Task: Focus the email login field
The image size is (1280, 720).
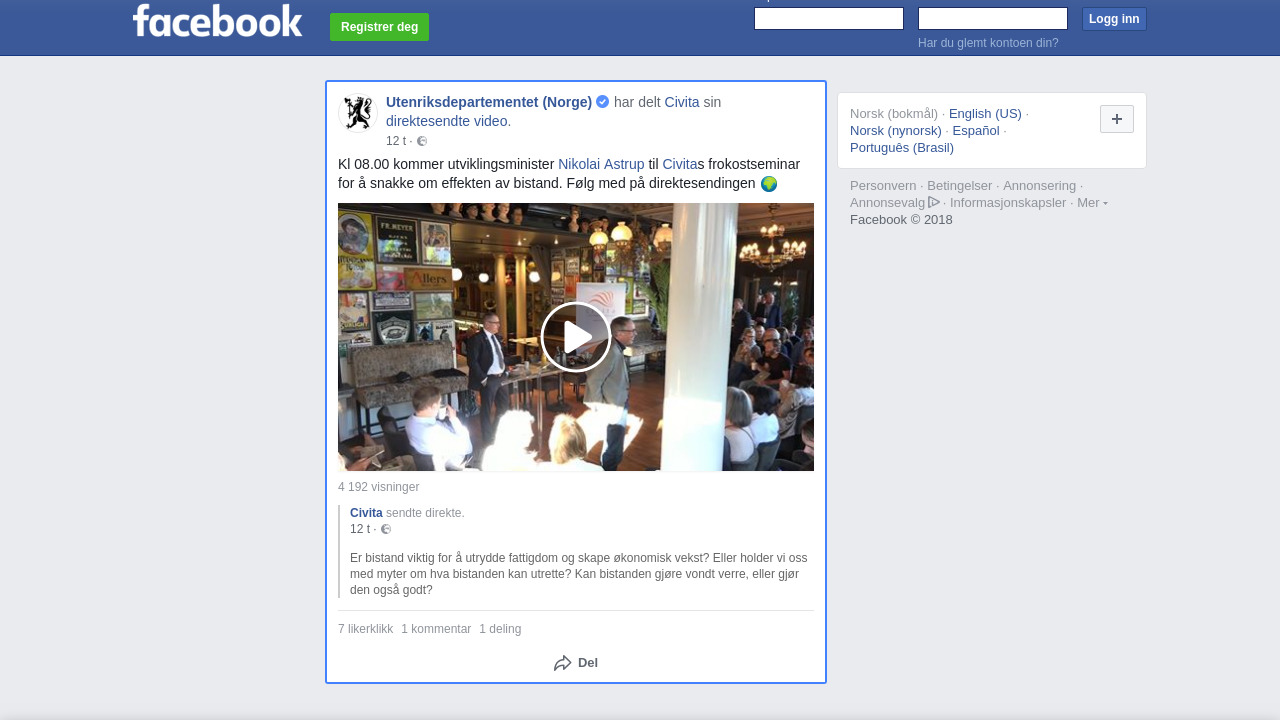Action: [829, 19]
